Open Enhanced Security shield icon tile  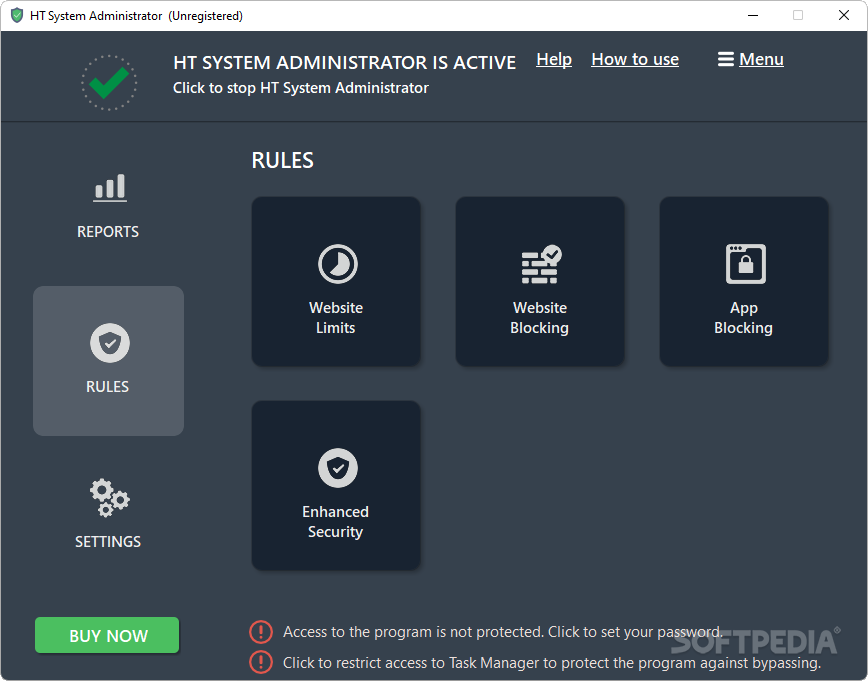338,468
